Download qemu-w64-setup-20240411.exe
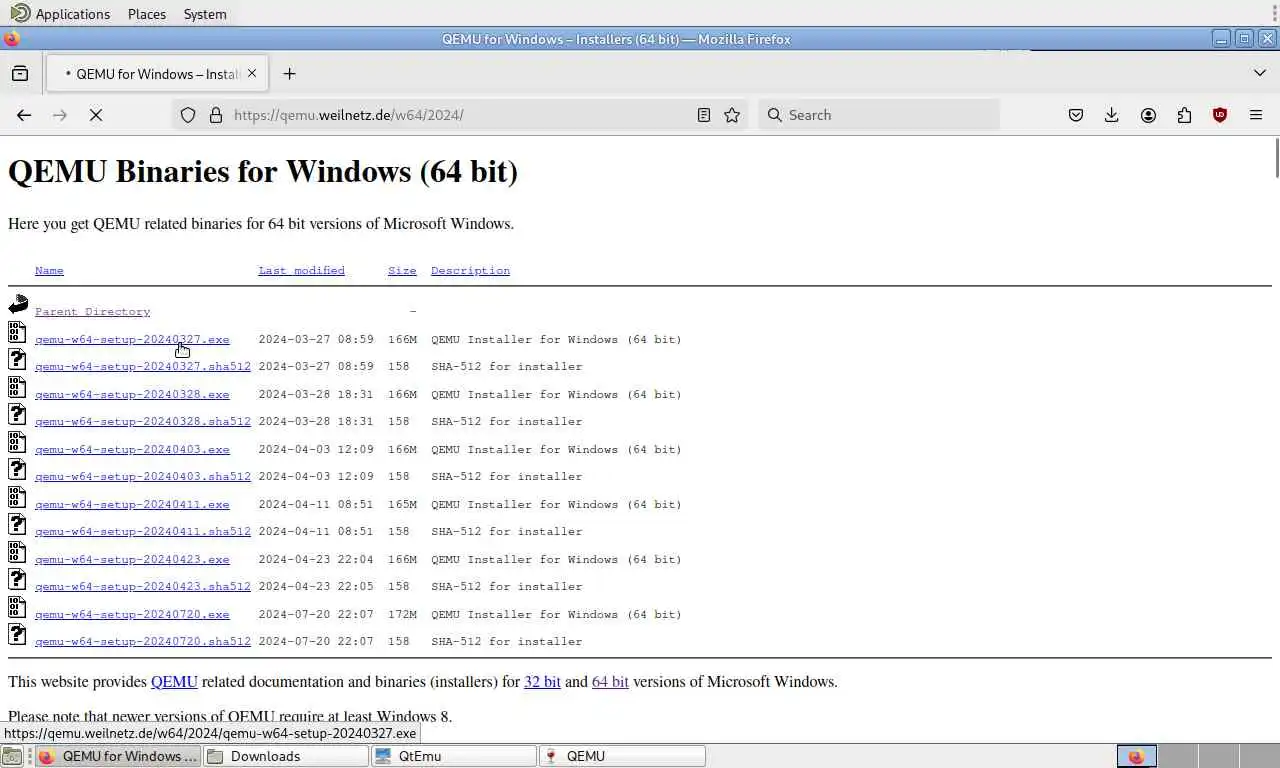Image resolution: width=1280 pixels, height=768 pixels. (x=132, y=504)
